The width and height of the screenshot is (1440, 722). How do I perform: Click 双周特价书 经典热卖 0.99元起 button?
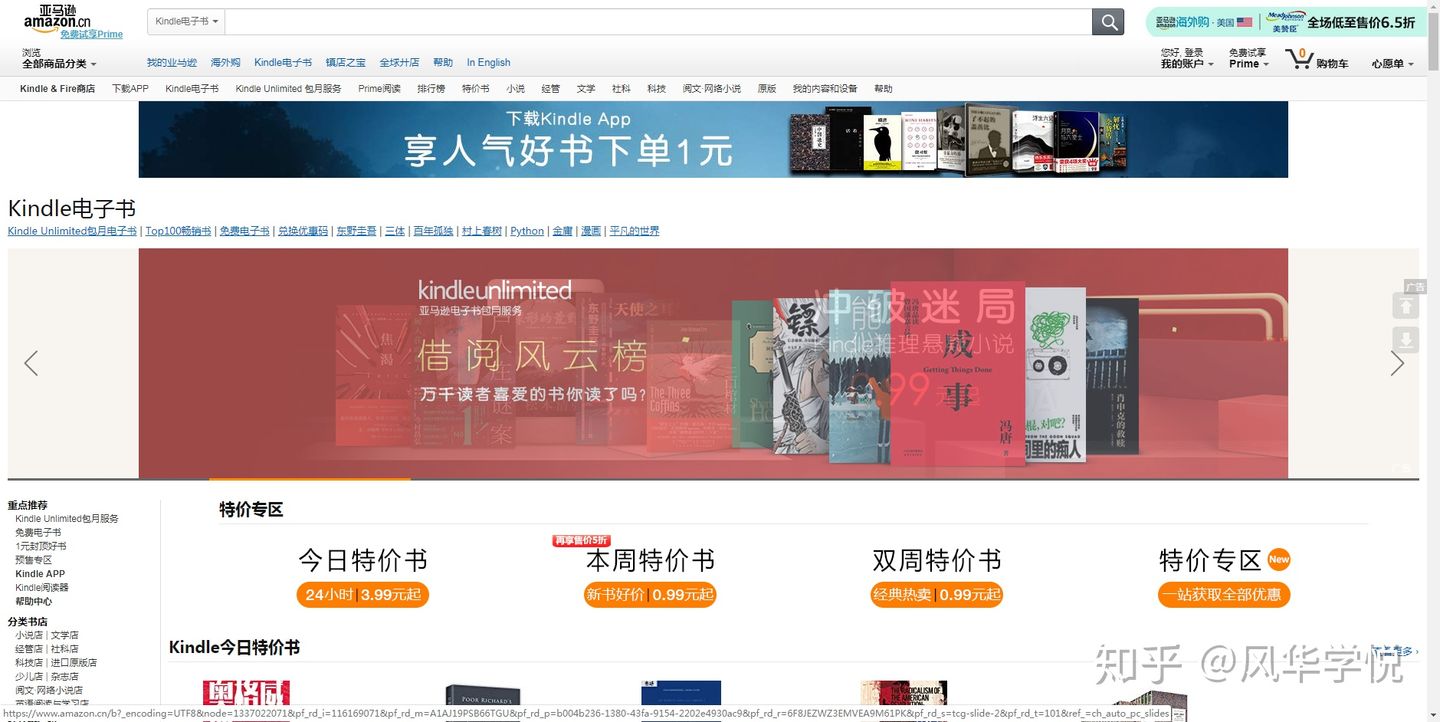pos(937,594)
